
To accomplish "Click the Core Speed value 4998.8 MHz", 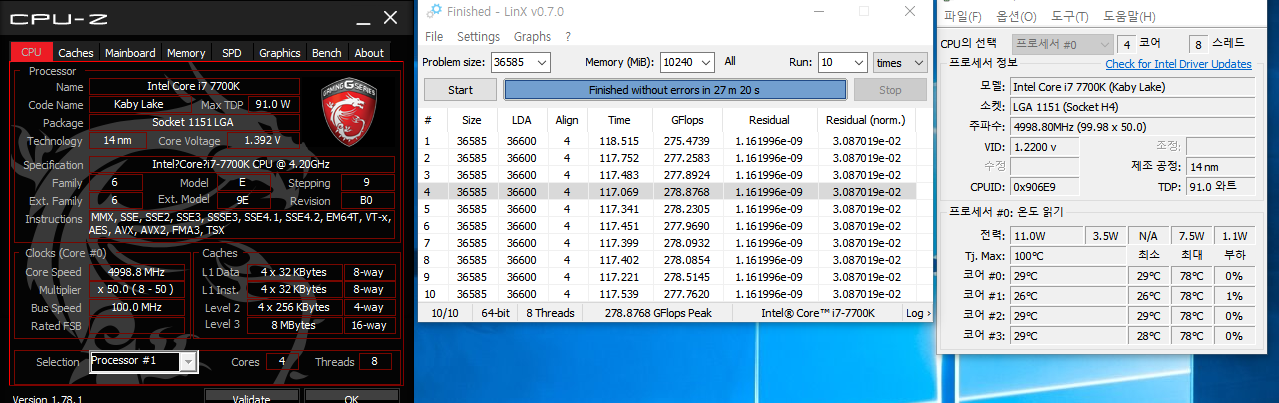I will tap(136, 272).
